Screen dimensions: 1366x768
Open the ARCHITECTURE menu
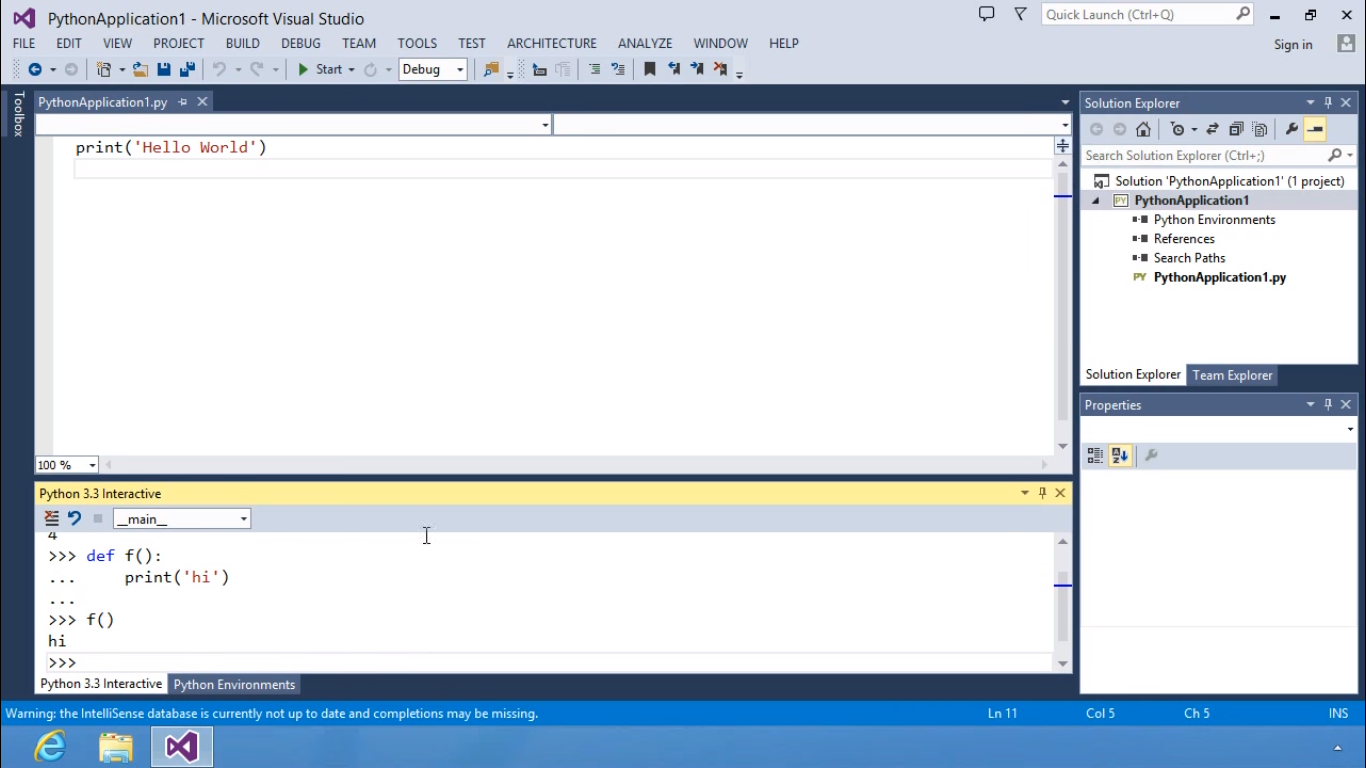551,43
